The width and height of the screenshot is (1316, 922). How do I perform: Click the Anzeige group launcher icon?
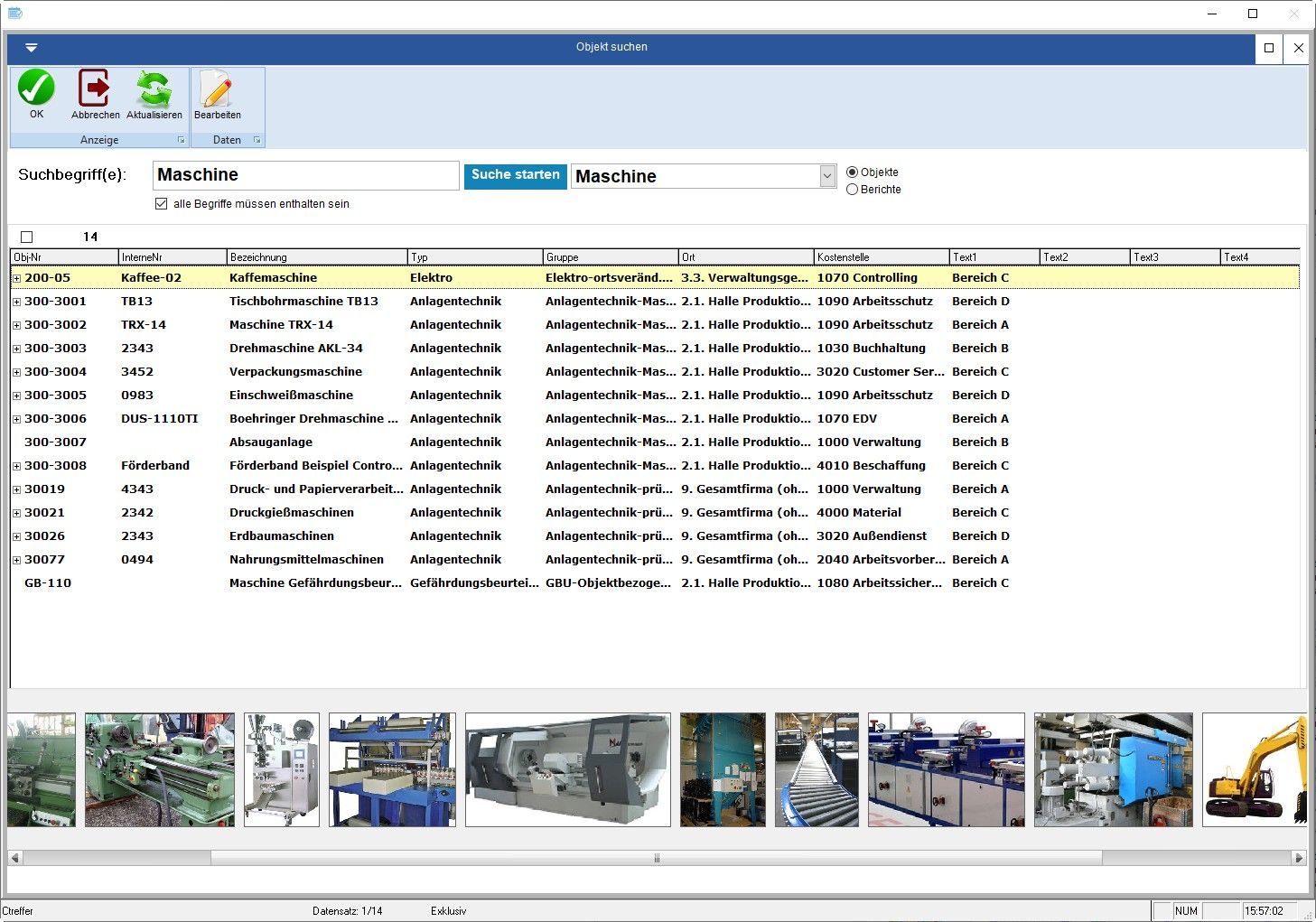[181, 140]
